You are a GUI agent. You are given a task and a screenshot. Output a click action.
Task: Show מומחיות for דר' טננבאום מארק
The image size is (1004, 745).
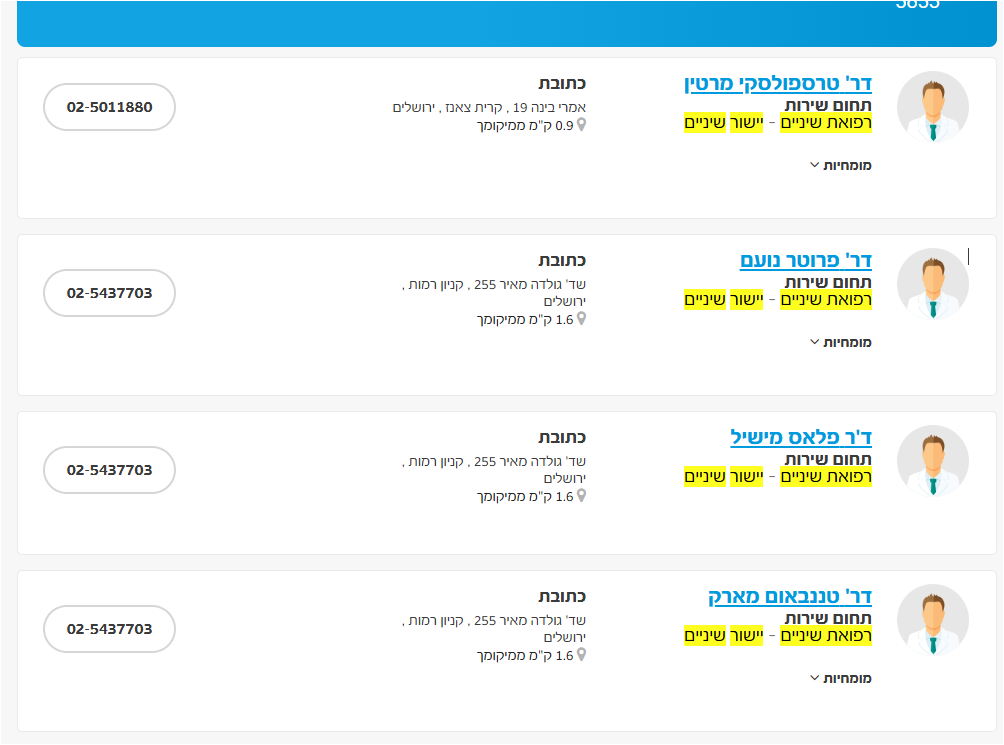tap(841, 678)
